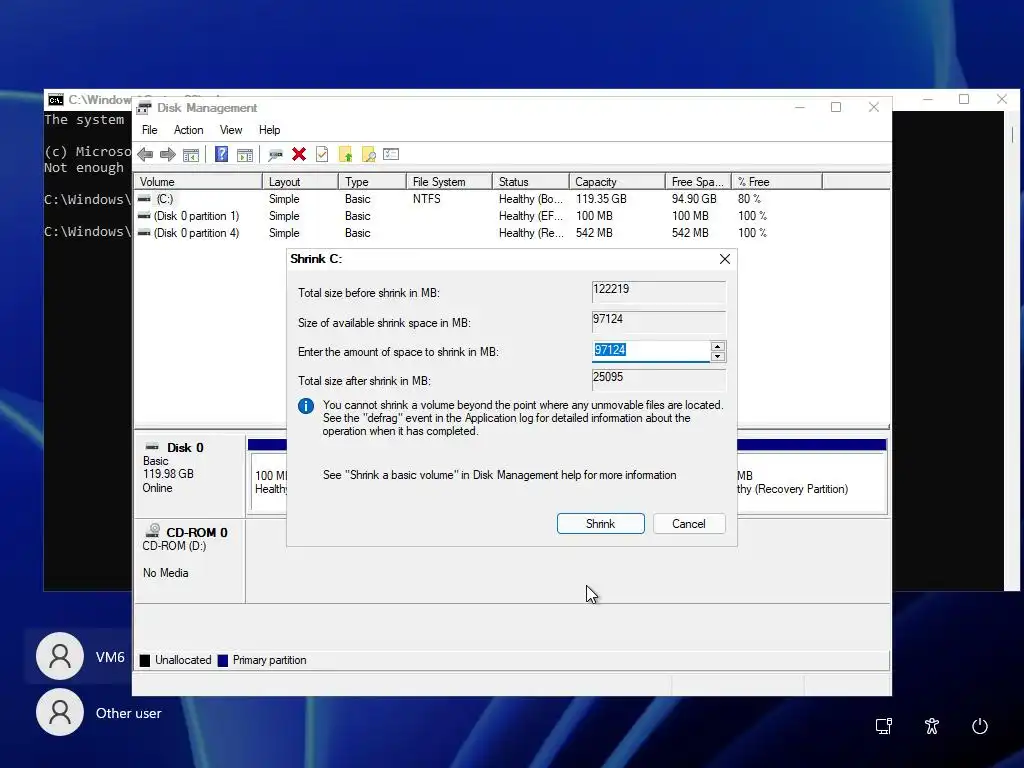Open the Help question-mark toolbar icon
Image resolution: width=1024 pixels, height=768 pixels.
coord(222,154)
